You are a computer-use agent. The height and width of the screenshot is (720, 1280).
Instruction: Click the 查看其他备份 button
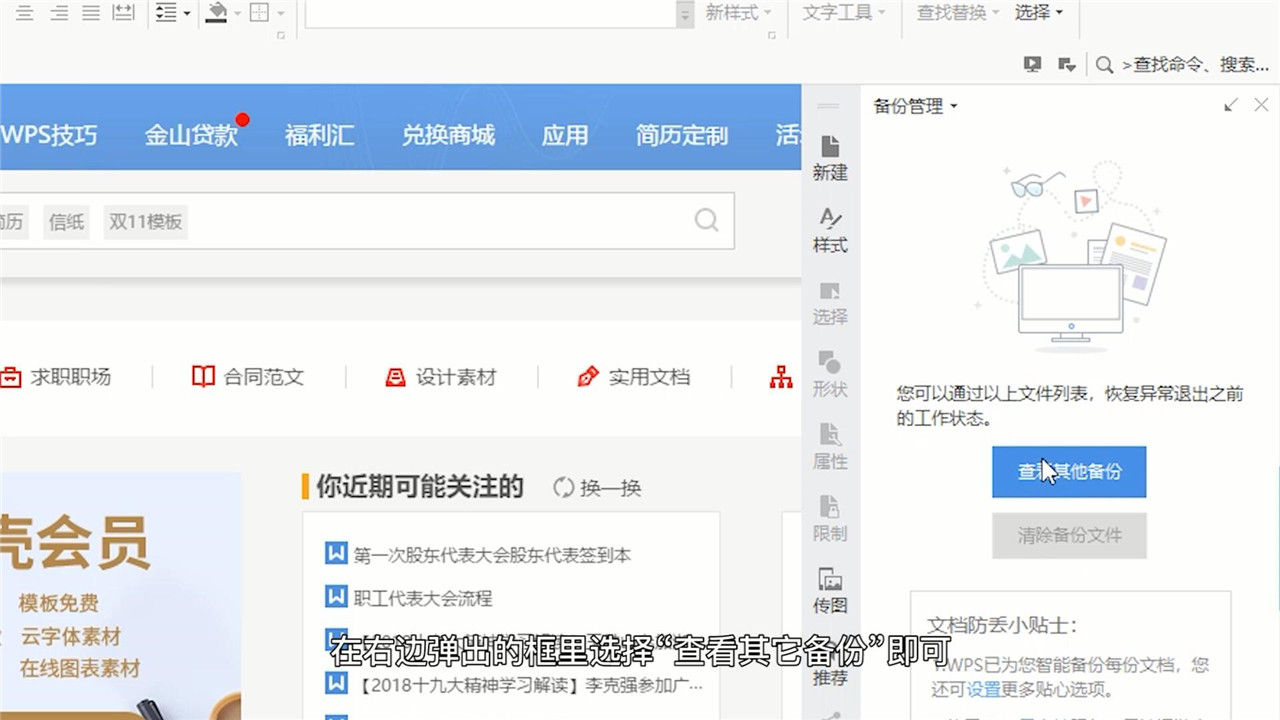pos(1069,471)
